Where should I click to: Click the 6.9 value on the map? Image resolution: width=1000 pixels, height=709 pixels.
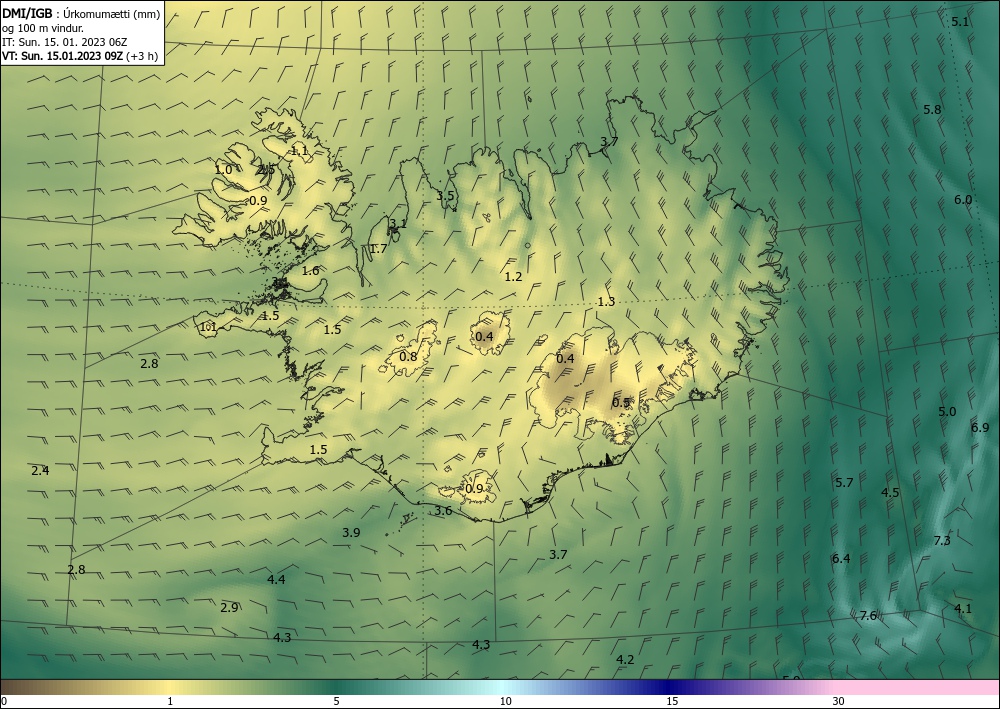[x=980, y=427]
